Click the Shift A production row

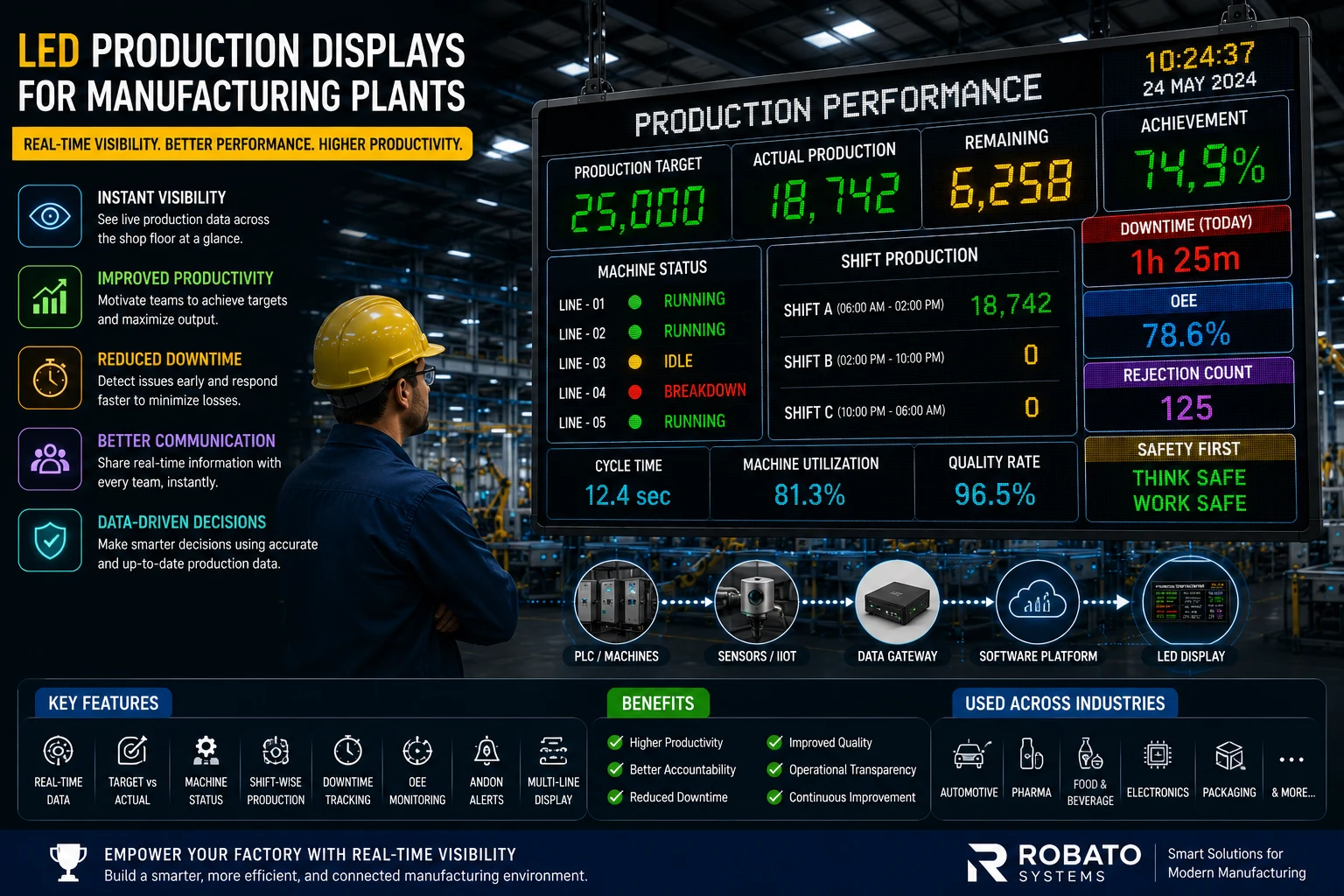pyautogui.click(x=918, y=306)
